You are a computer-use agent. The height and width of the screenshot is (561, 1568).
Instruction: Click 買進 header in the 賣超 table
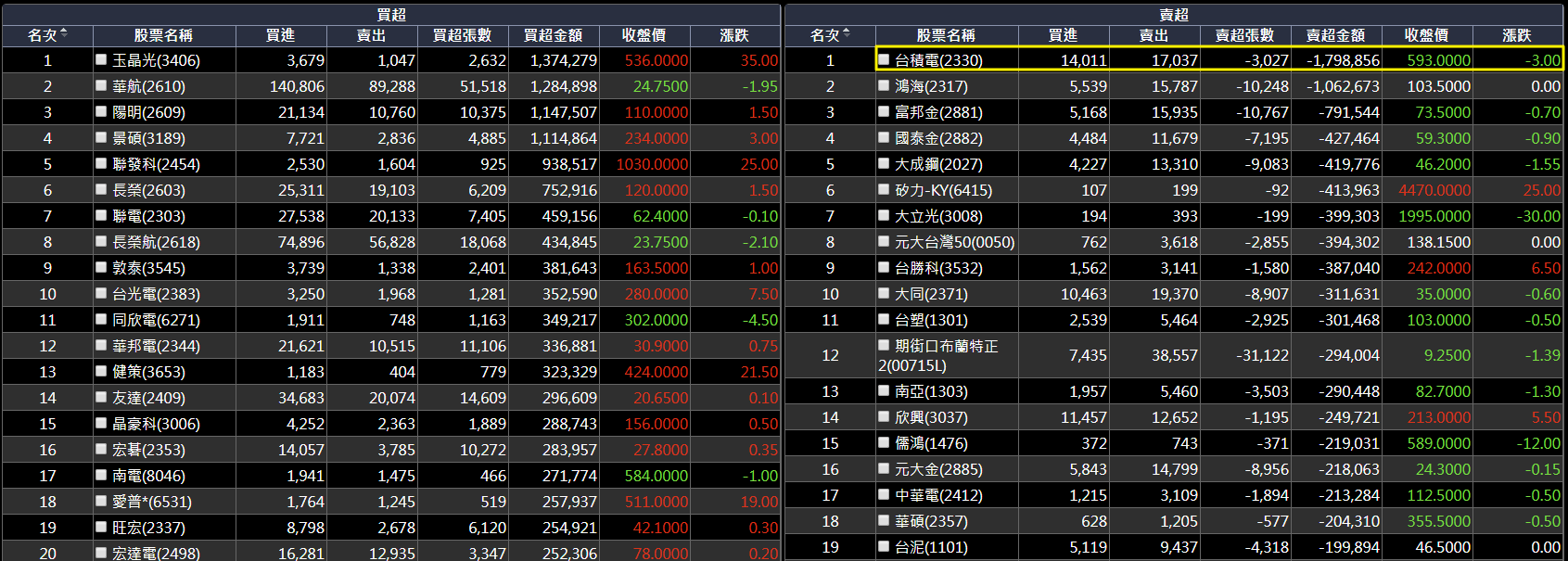1063,35
